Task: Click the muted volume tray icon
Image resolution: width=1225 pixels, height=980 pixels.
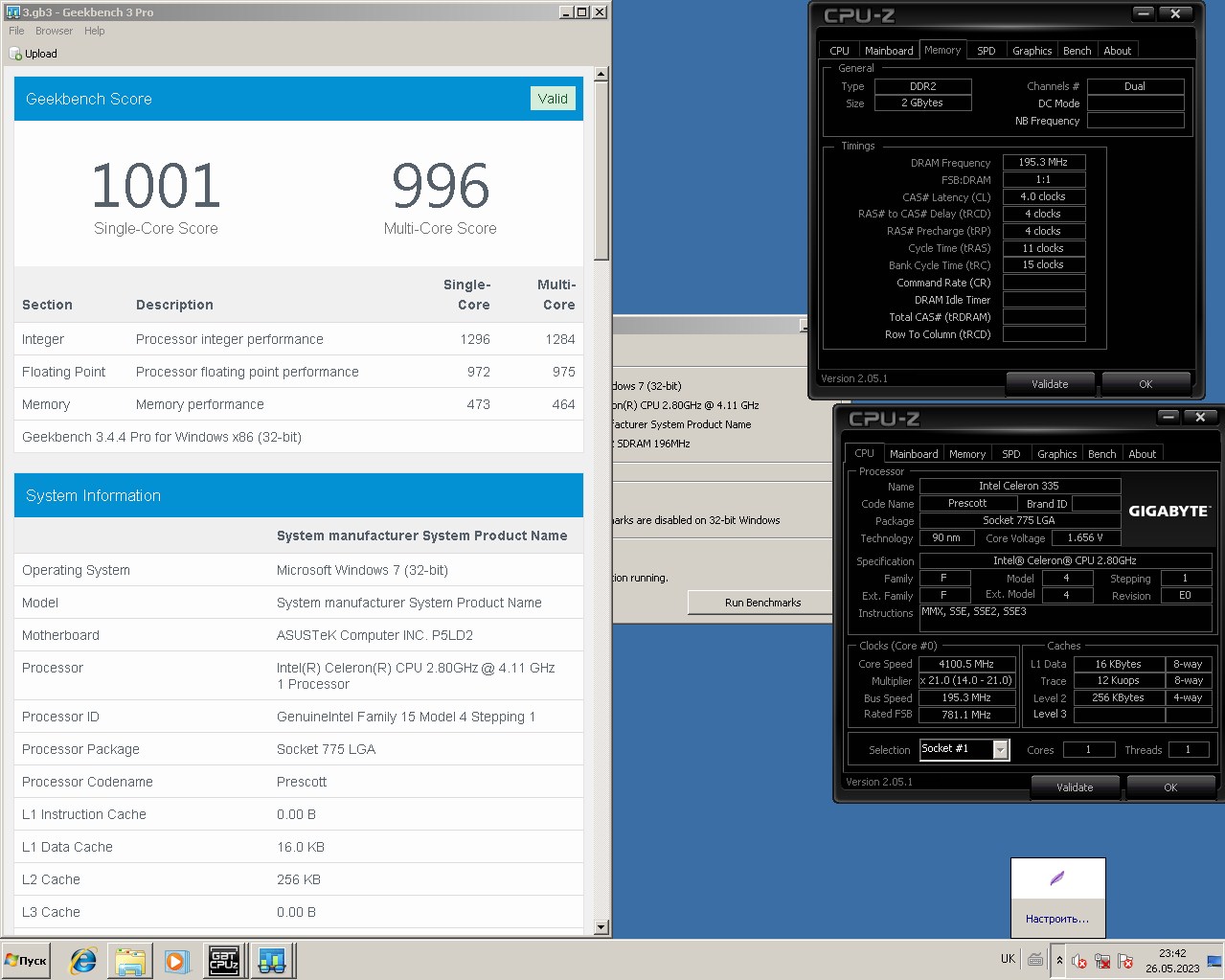Action: [x=1079, y=961]
